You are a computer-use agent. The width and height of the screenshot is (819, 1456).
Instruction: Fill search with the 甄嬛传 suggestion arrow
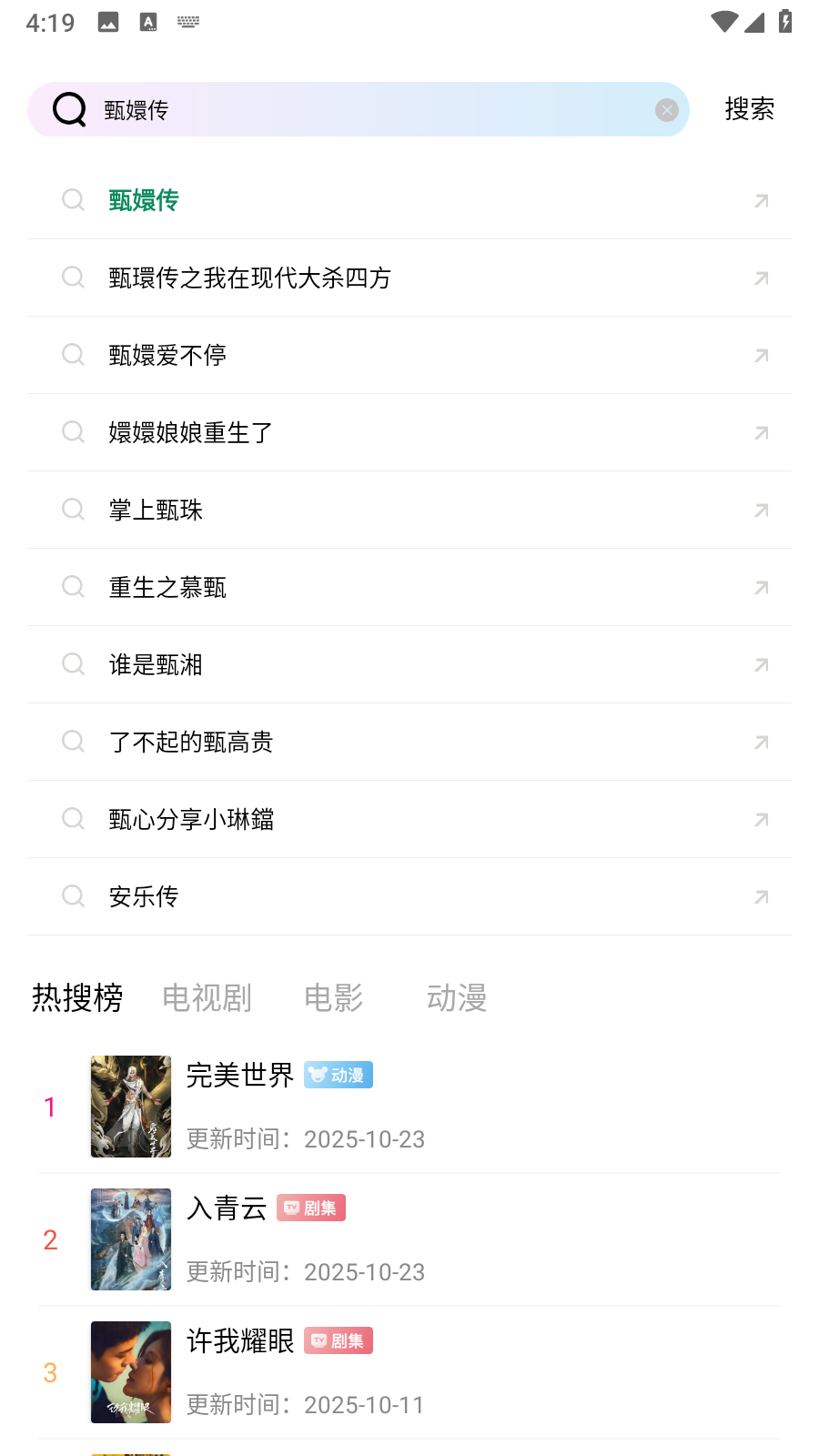(762, 200)
